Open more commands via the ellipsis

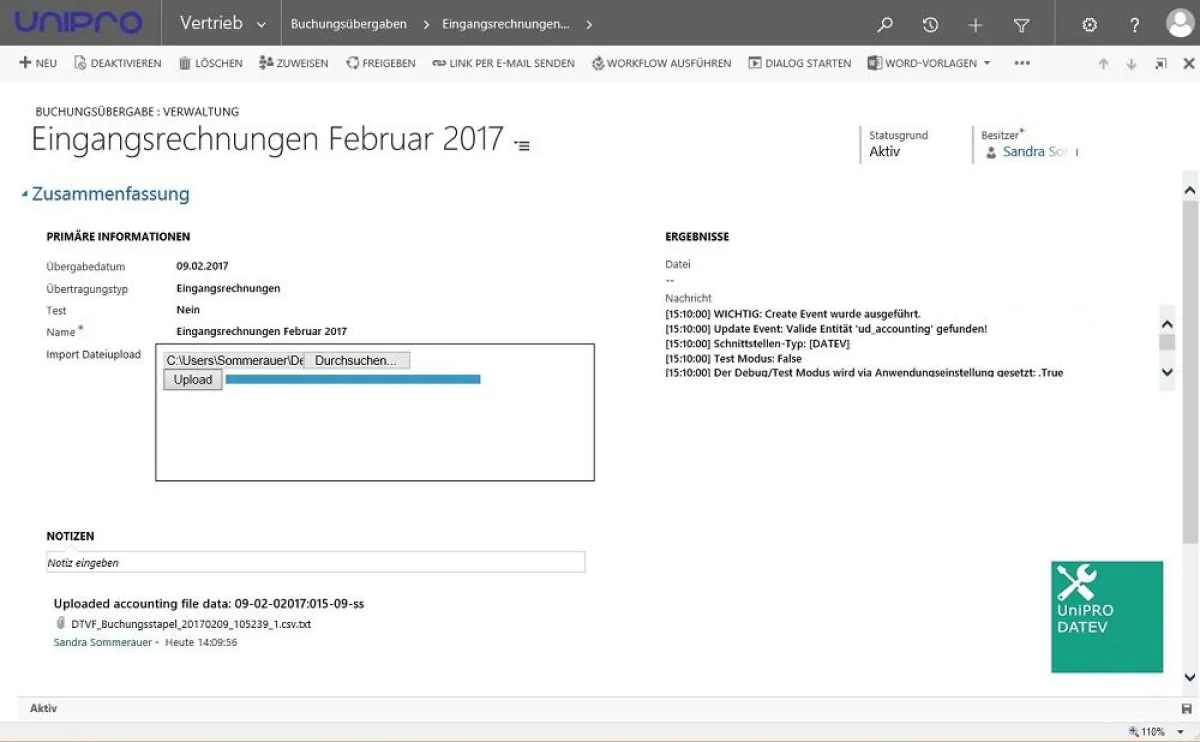(x=1022, y=62)
